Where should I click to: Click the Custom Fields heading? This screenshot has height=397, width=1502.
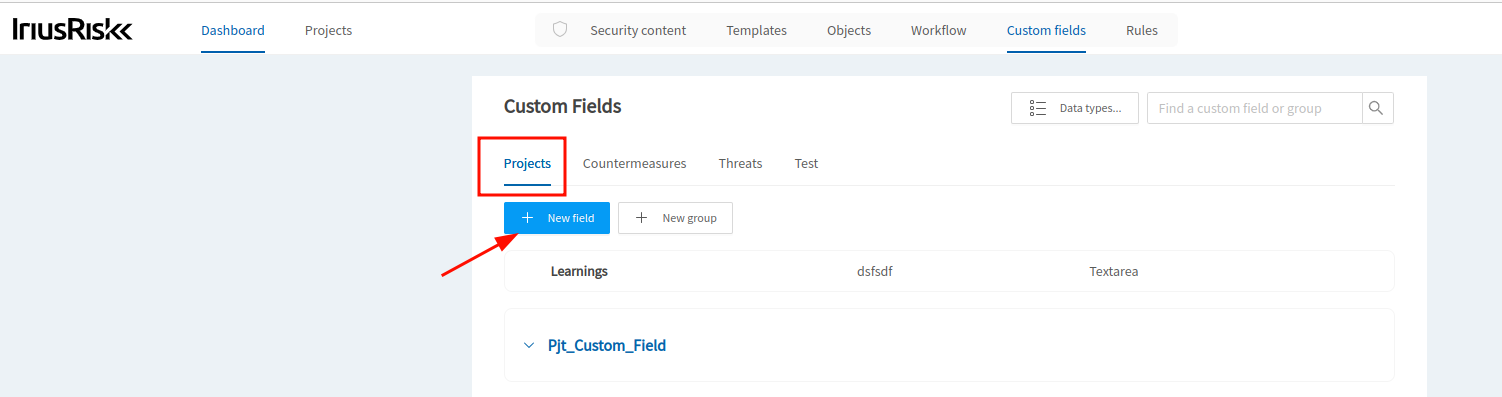point(562,106)
